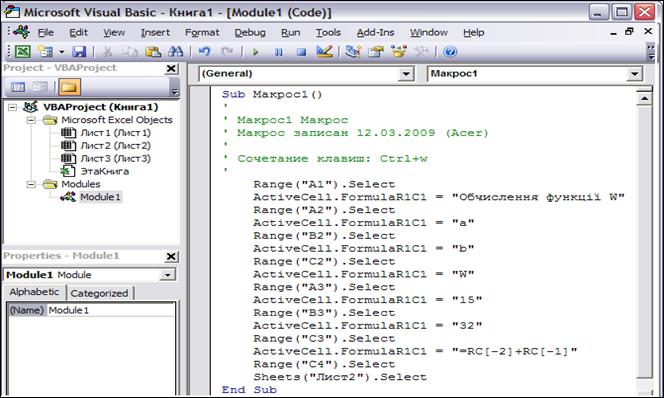The width and height of the screenshot is (664, 398).
Task: Collapse the VBAProject (Книга1) tree node
Action: pos(13,107)
